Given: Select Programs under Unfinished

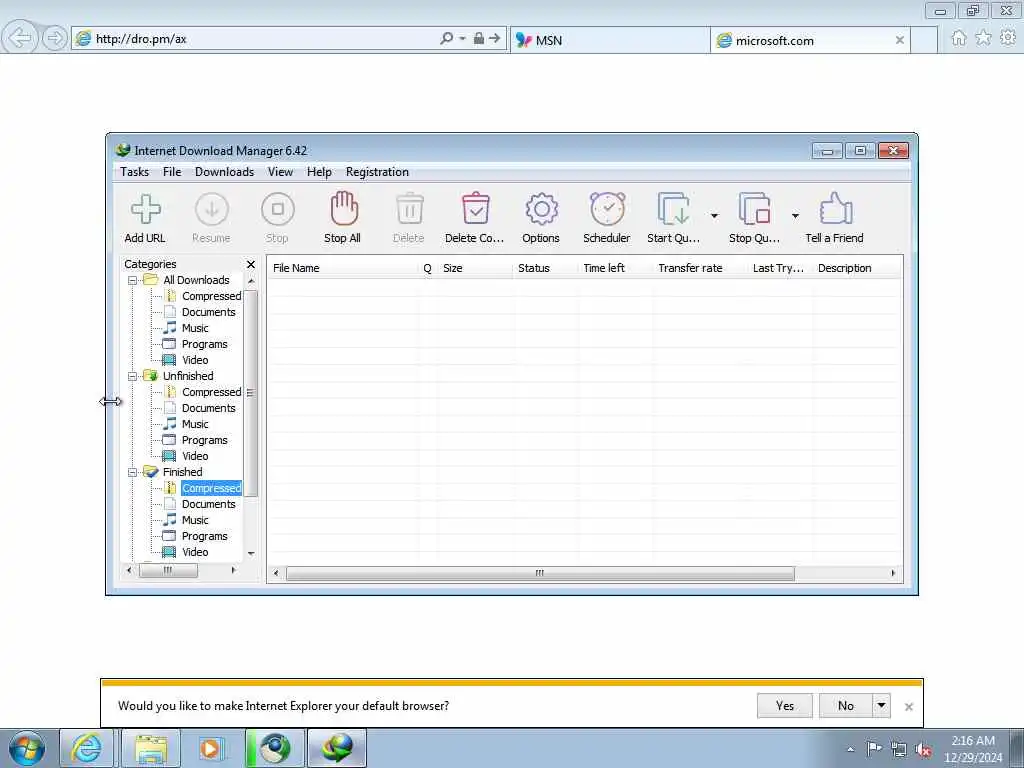Looking at the screenshot, I should 204,440.
